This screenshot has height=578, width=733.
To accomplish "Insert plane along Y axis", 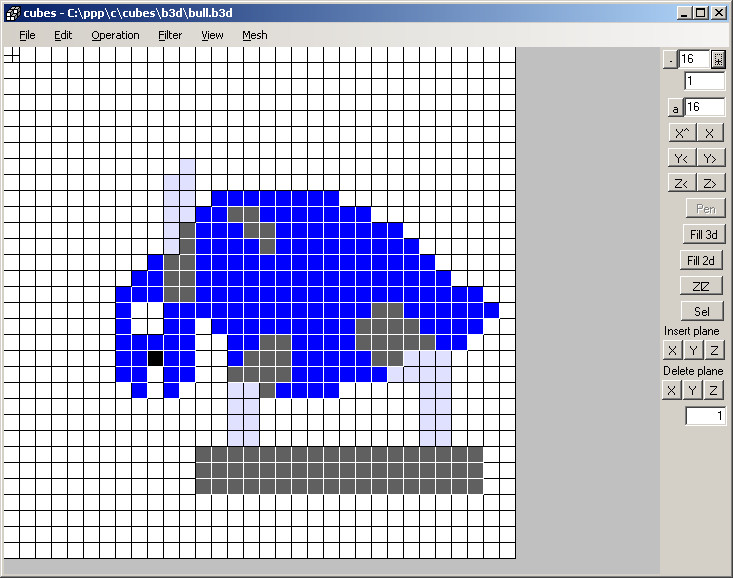I will click(x=693, y=350).
